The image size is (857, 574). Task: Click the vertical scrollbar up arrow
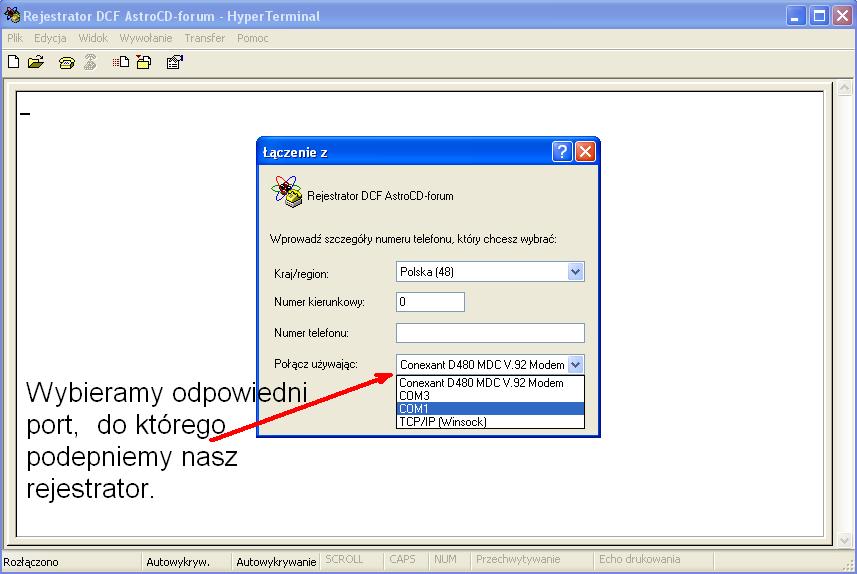(844, 88)
